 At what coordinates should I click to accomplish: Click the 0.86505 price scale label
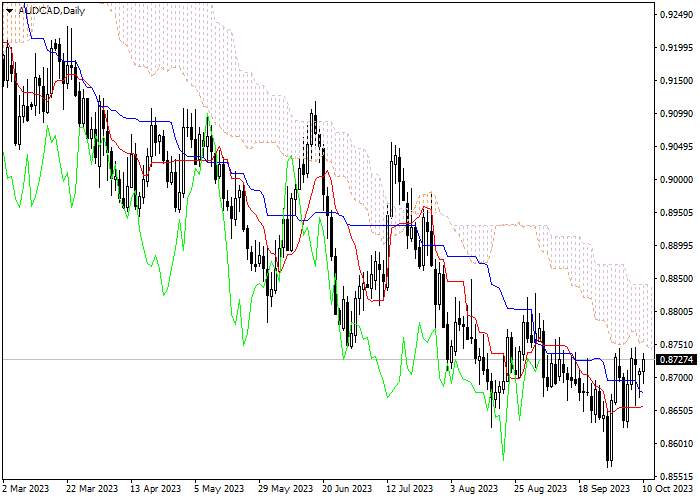click(x=674, y=411)
